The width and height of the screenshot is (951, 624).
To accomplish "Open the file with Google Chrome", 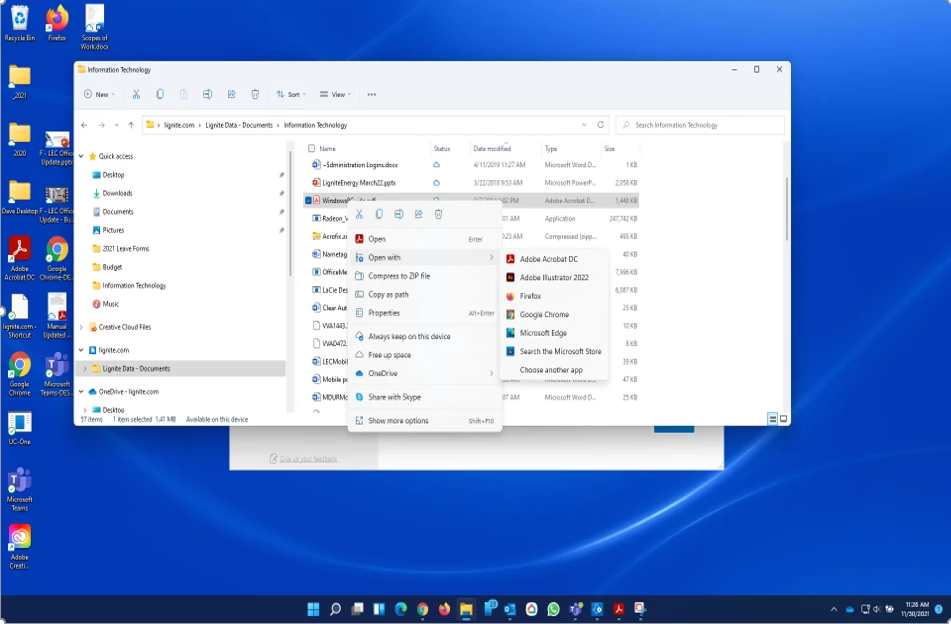I will click(554, 315).
